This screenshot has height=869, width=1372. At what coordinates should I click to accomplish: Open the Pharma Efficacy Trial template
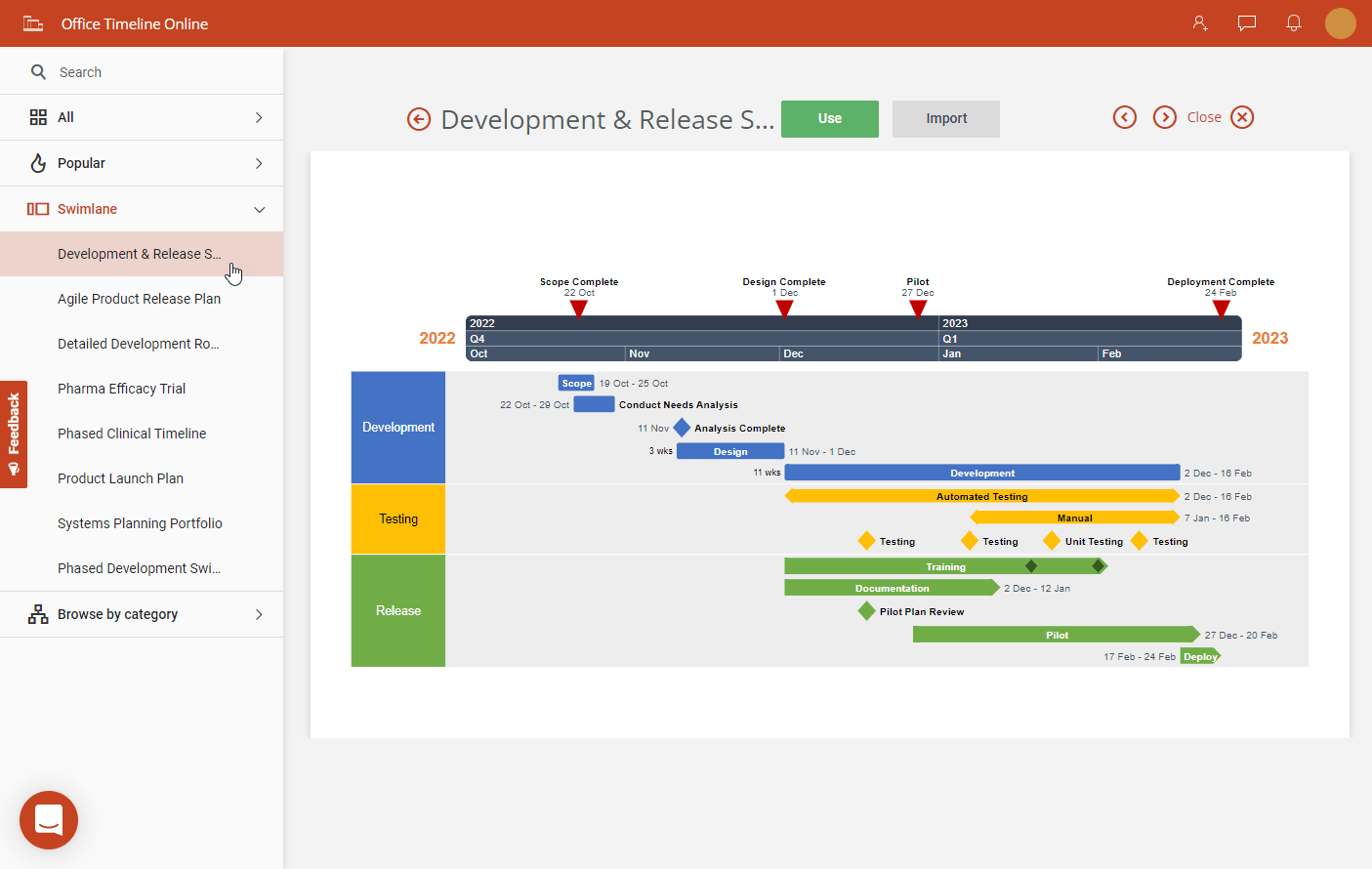(120, 388)
